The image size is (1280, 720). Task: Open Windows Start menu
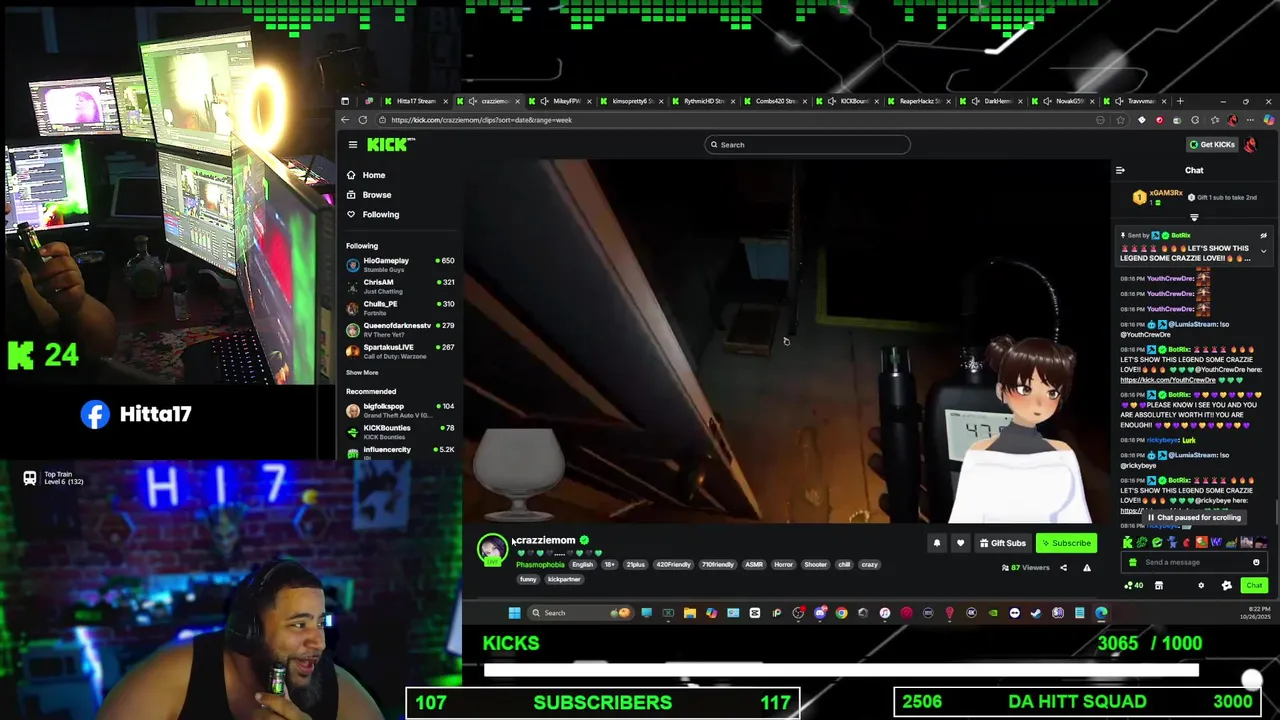[x=514, y=613]
